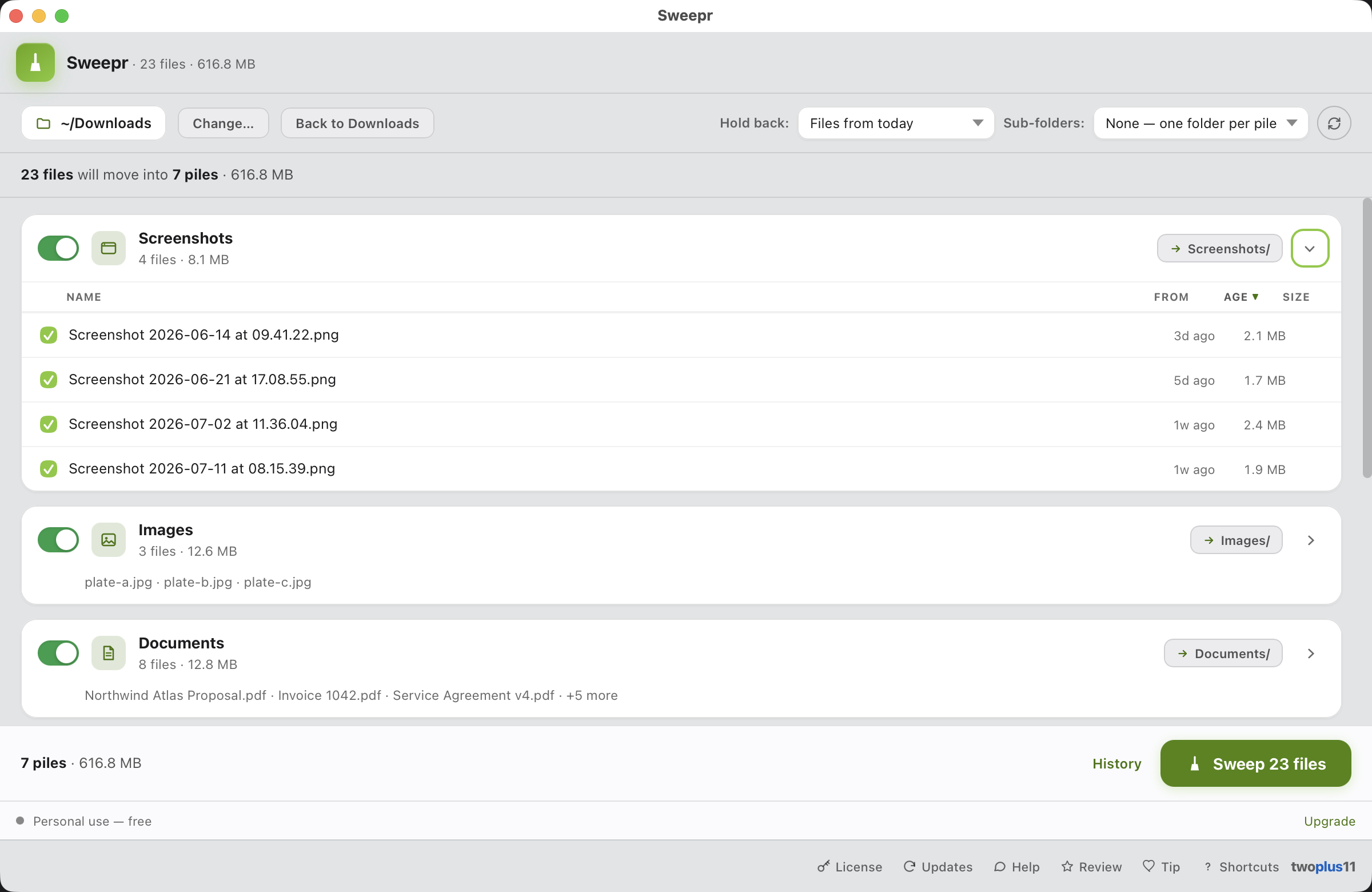Click the 3 files · 12.6 MB count

[188, 551]
